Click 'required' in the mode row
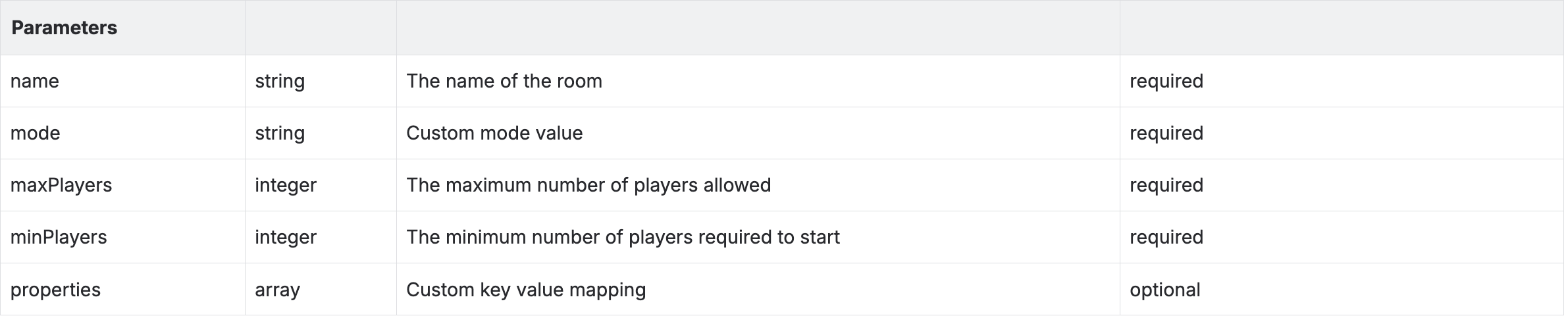The width and height of the screenshot is (1568, 320). [x=1166, y=133]
